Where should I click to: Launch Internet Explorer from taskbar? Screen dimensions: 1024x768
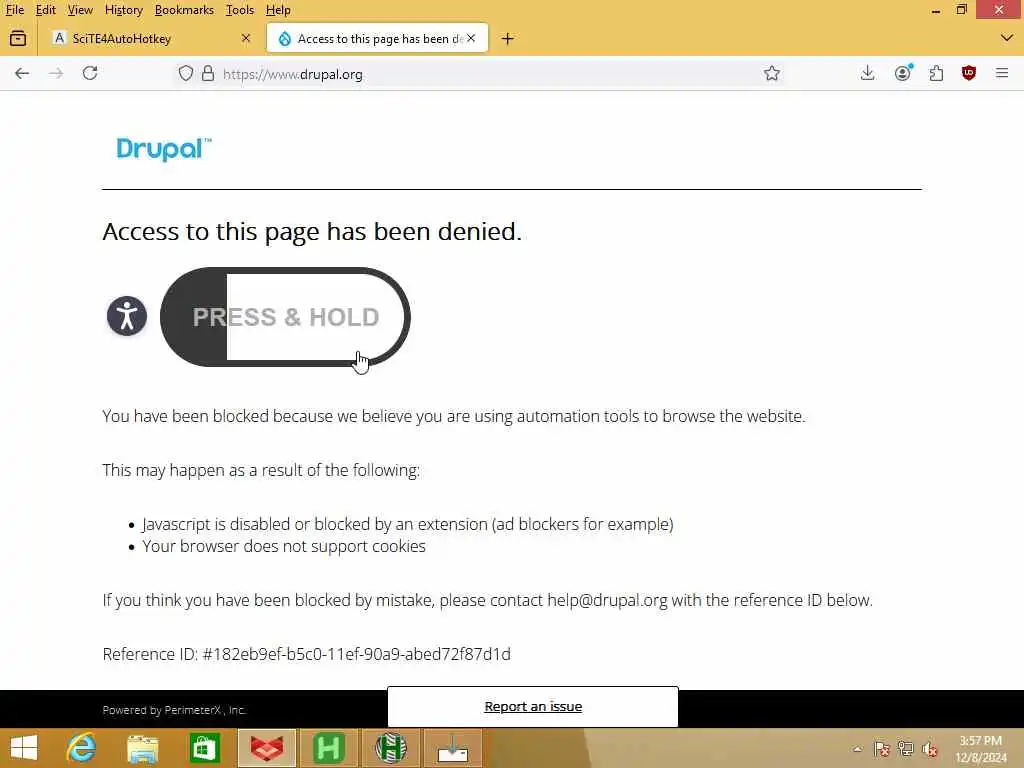81,748
